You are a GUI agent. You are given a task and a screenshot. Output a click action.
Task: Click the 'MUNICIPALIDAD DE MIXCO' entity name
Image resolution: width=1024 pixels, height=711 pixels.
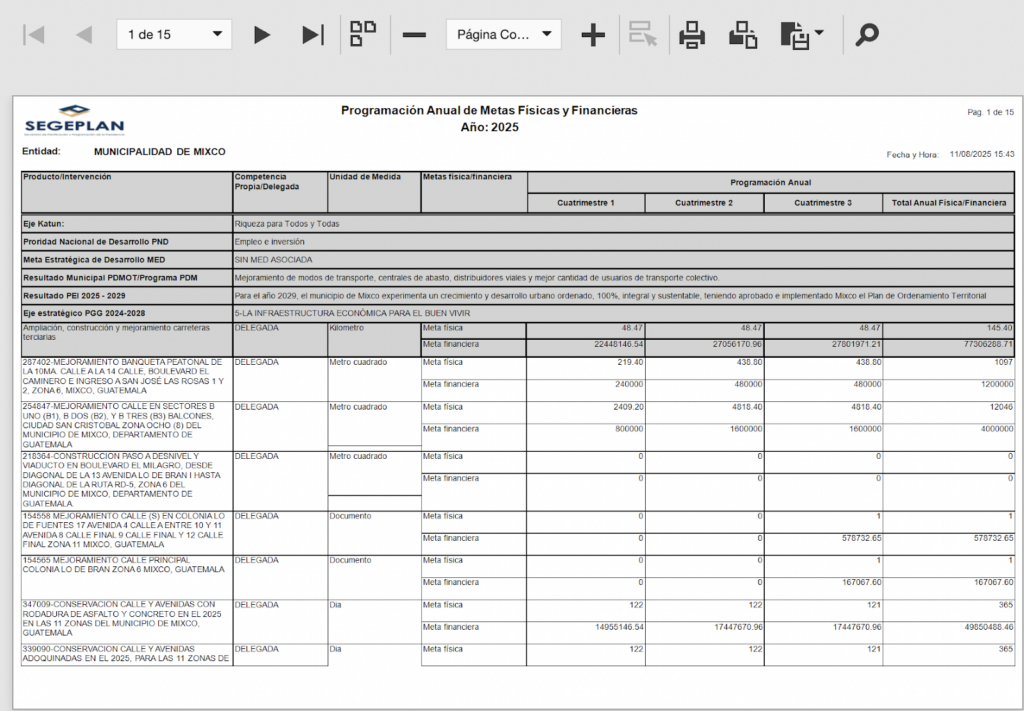coord(159,152)
